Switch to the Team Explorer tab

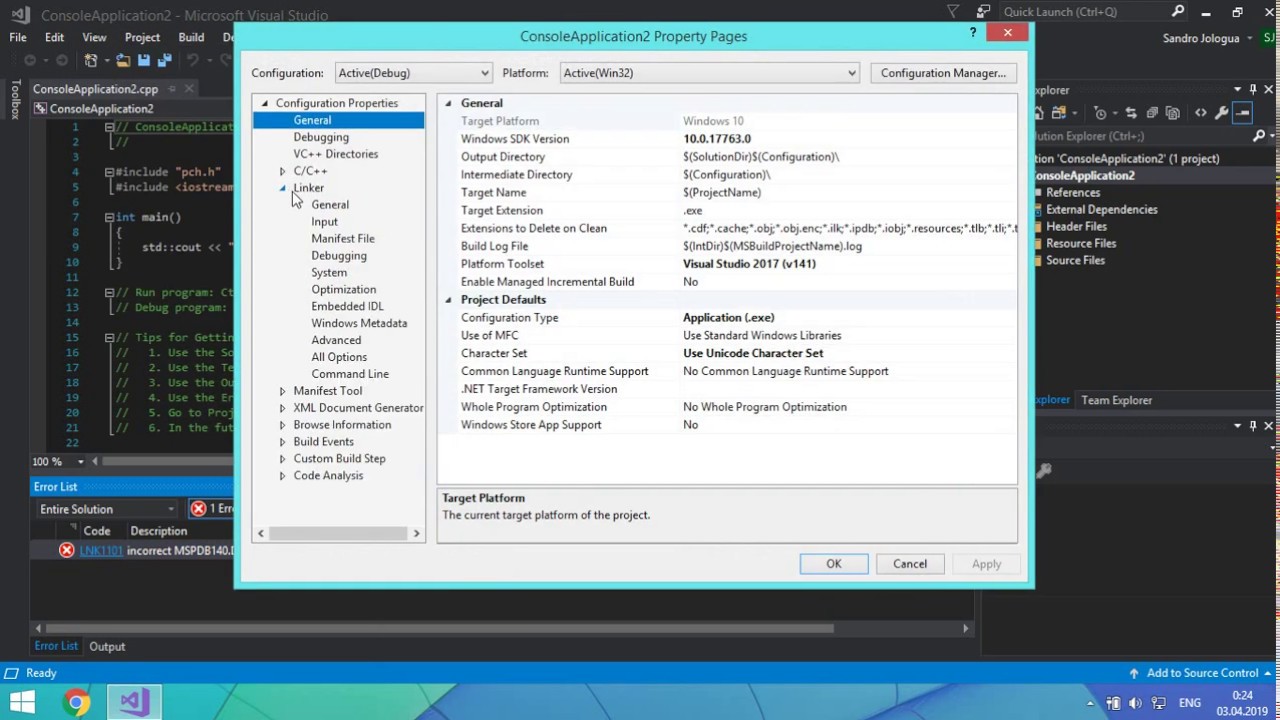click(x=1116, y=400)
